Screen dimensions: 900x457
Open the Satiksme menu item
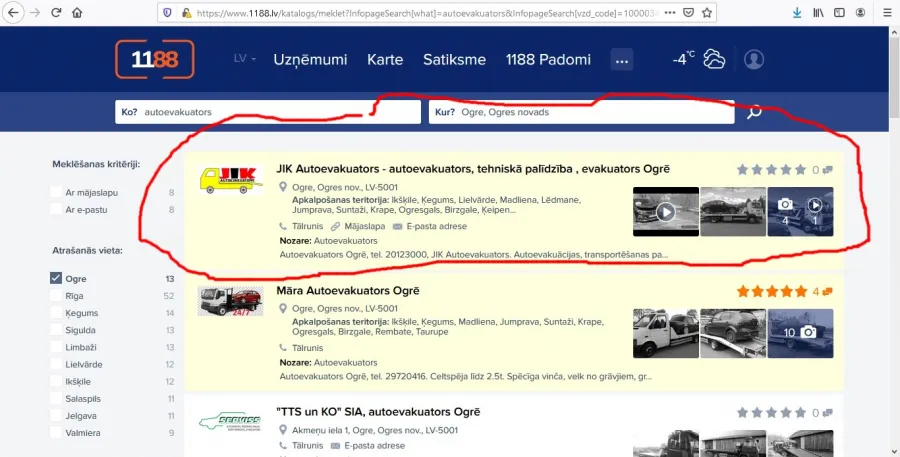[455, 60]
